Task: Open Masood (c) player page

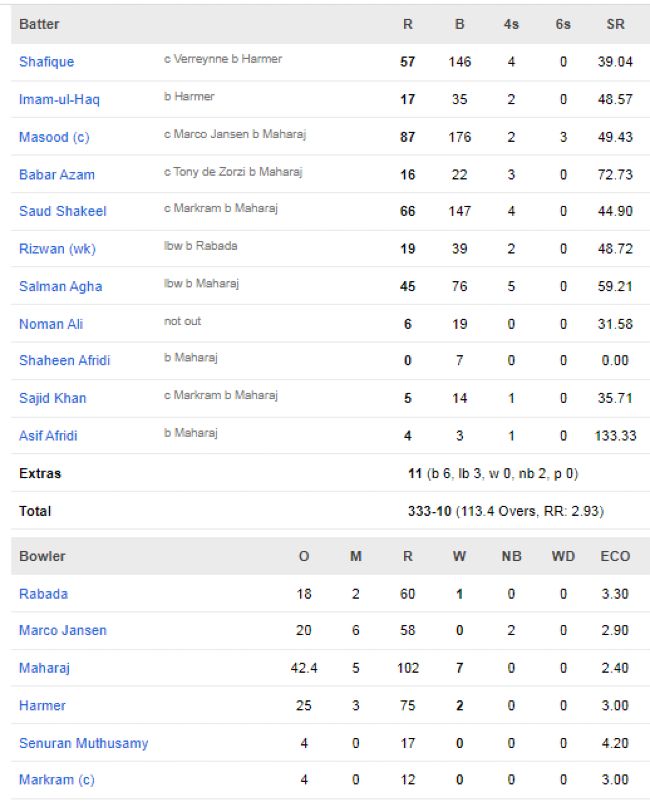Action: [x=54, y=137]
